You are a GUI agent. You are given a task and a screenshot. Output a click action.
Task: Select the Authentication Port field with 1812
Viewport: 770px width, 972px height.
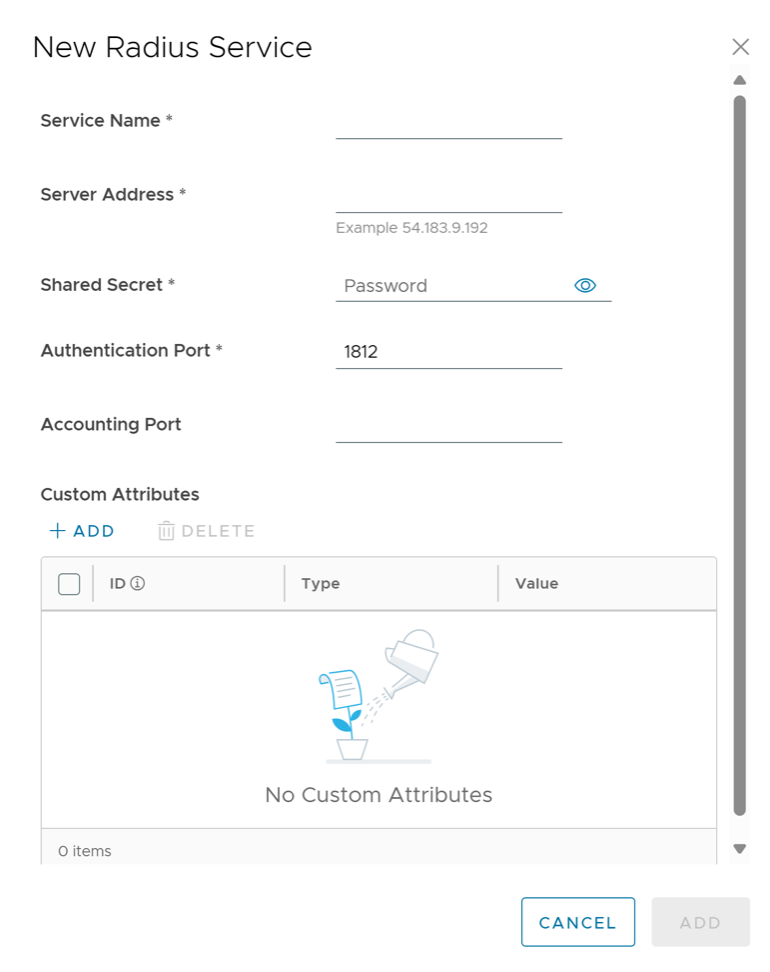tap(449, 352)
